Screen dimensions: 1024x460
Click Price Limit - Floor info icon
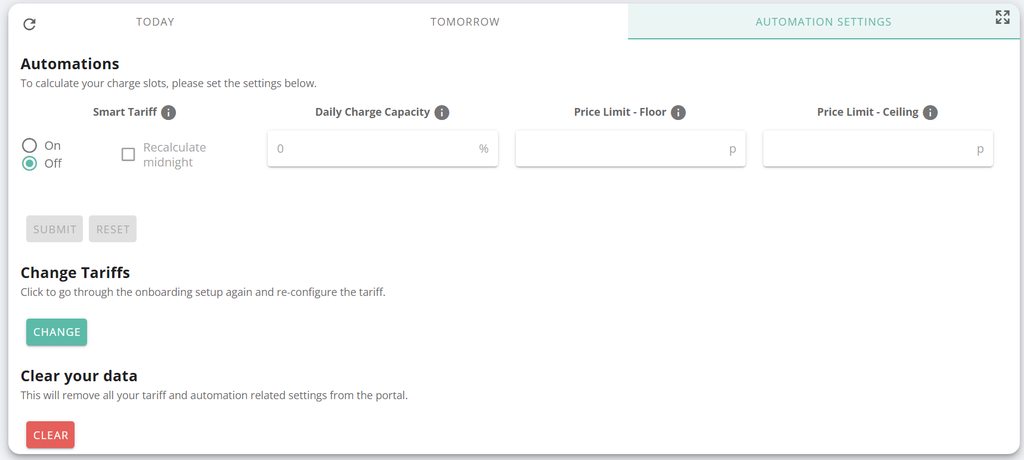tap(678, 113)
